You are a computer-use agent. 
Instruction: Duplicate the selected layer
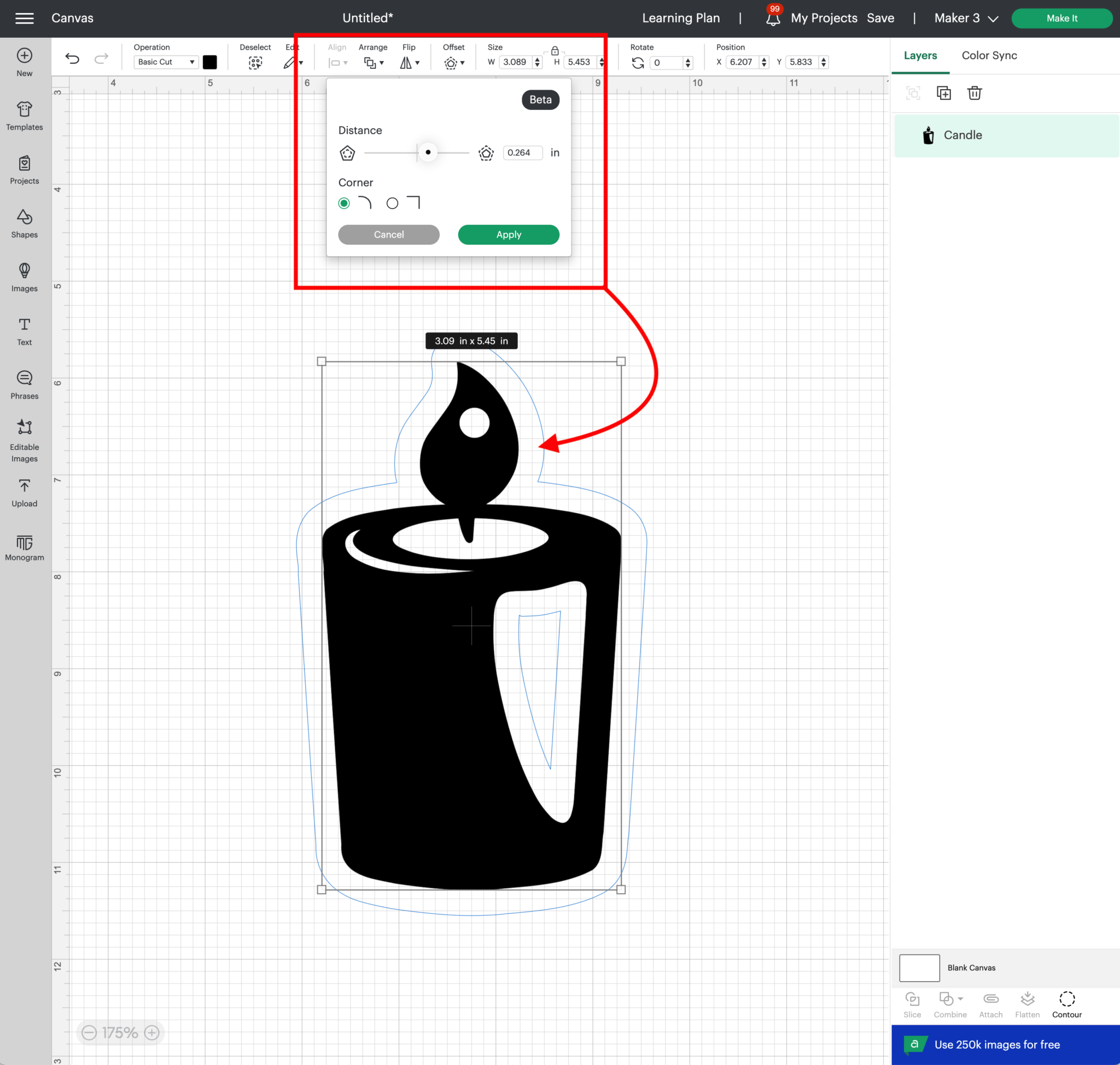[943, 93]
